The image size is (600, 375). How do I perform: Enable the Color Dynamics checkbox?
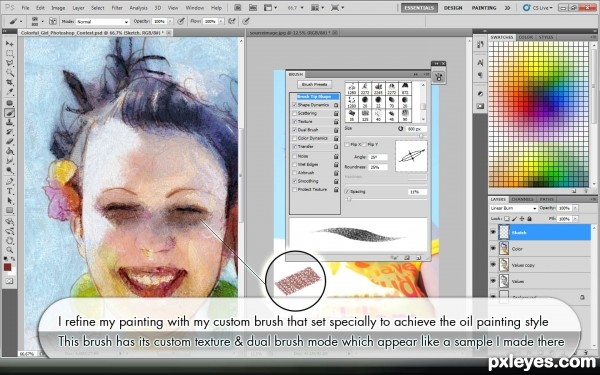294,138
